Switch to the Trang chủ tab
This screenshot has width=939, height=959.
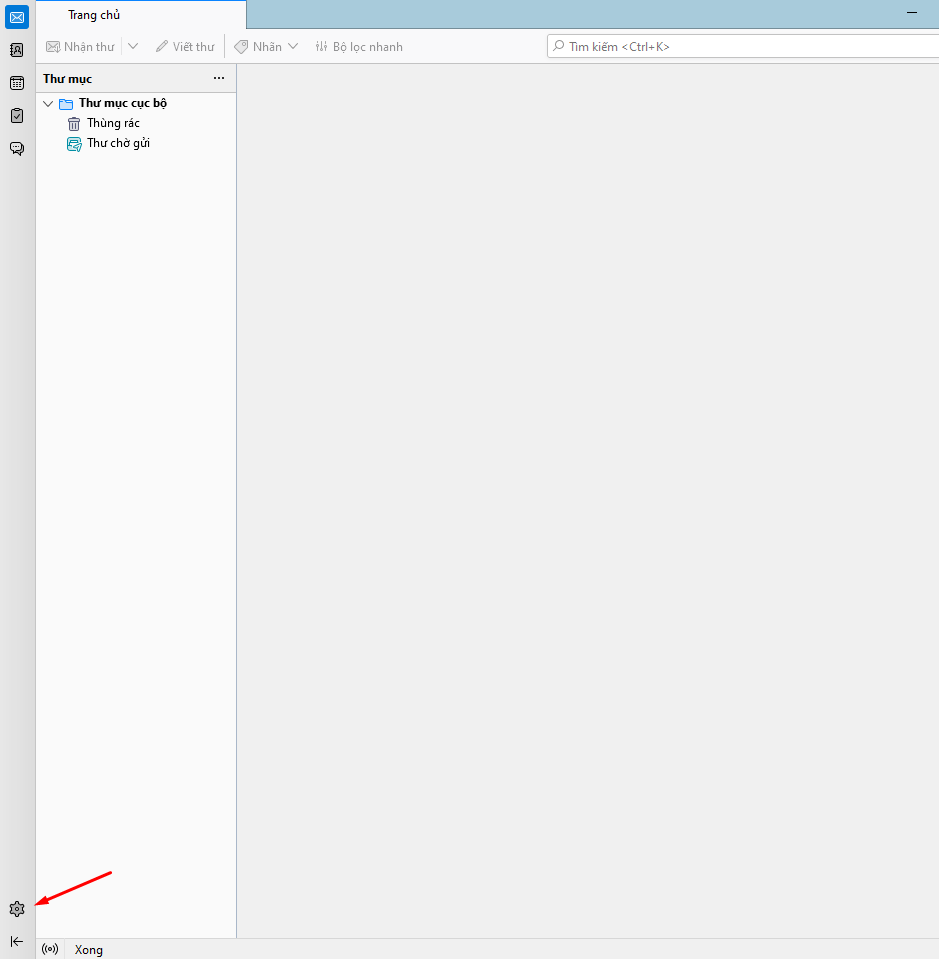click(94, 15)
